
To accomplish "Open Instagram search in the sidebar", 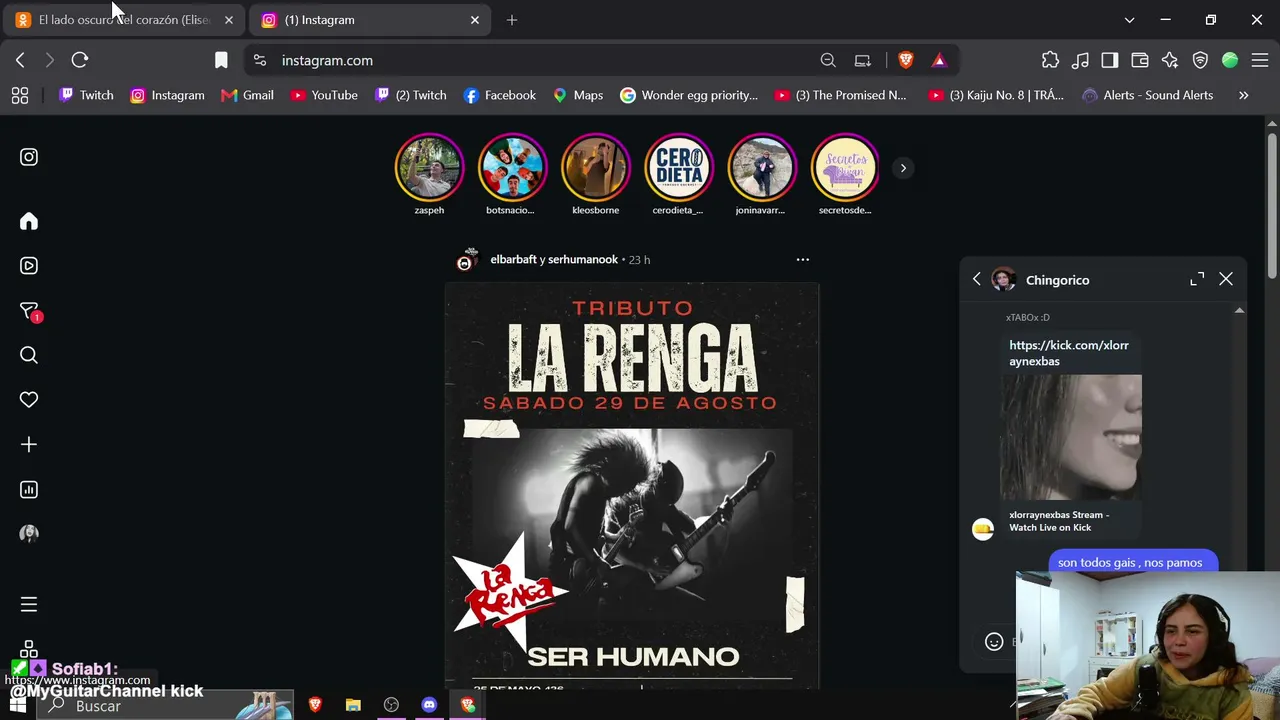I will pos(29,355).
